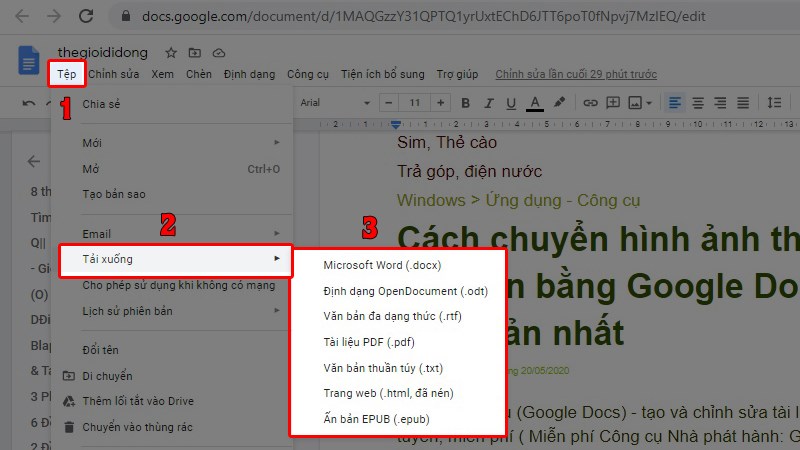Click the 'Sim, Thẻ cào' line
Screen dimensions: 800x450
point(447,142)
